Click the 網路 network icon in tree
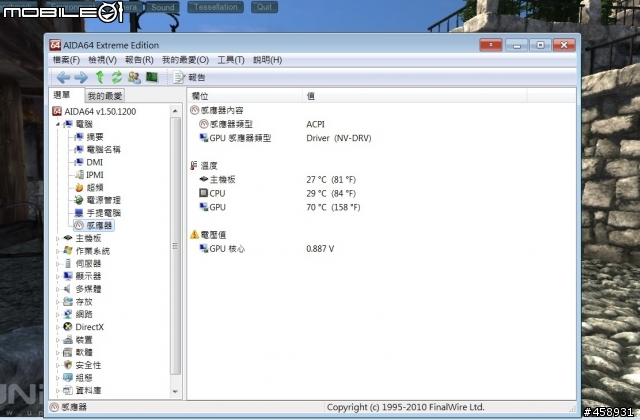This screenshot has width=640, height=420. [68, 314]
